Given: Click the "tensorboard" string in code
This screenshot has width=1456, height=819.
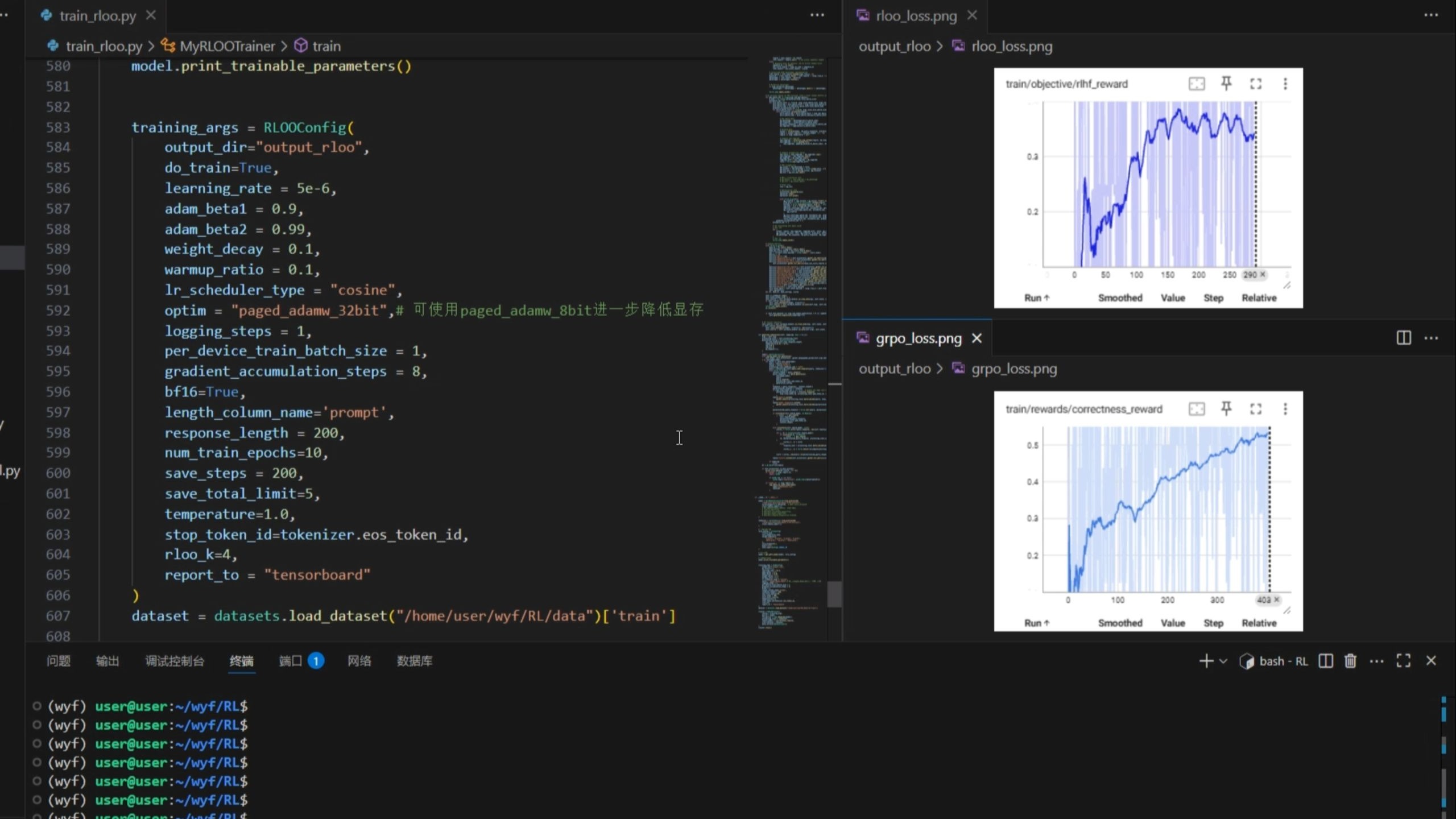Looking at the screenshot, I should pyautogui.click(x=317, y=575).
